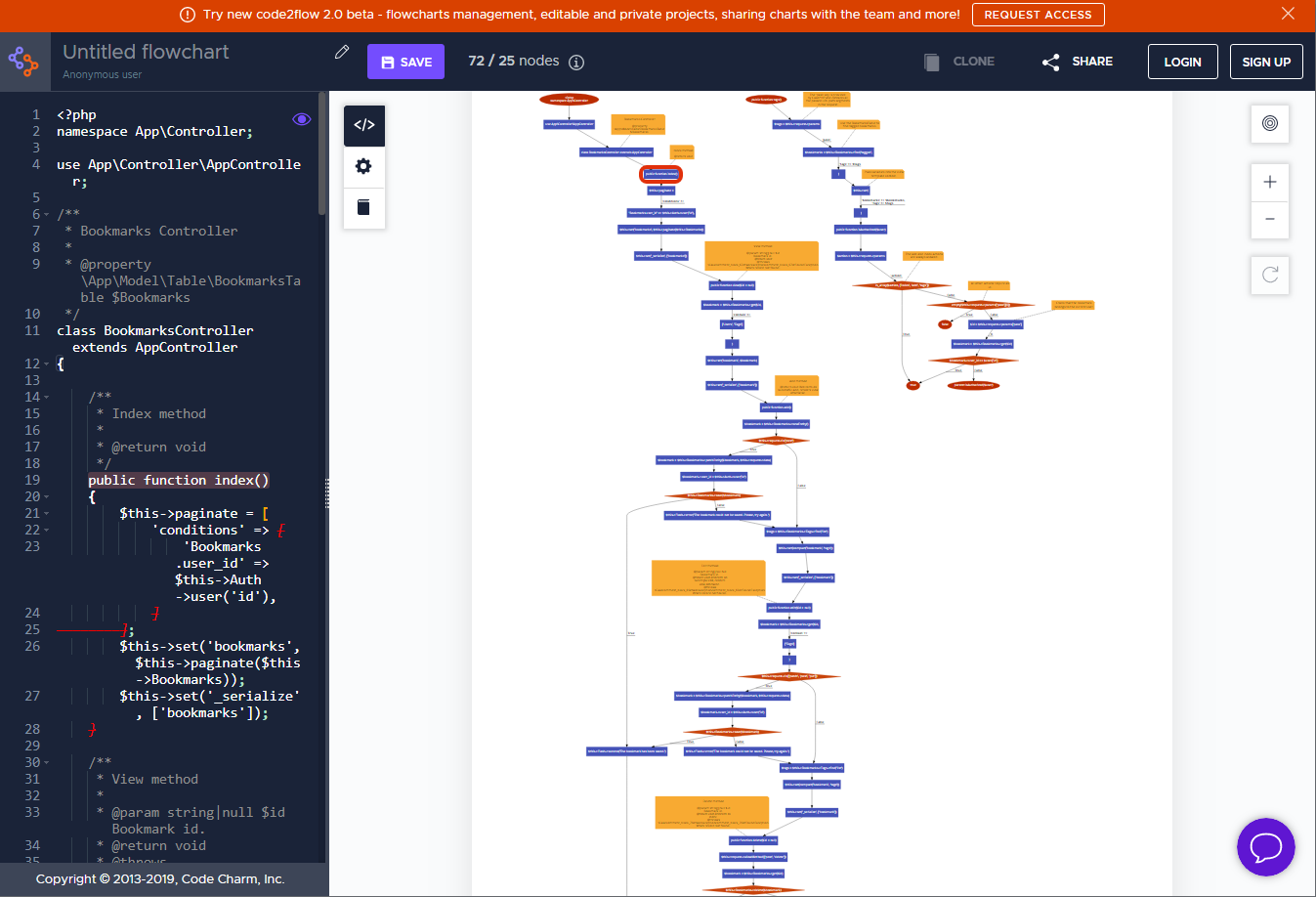The image size is (1316, 897).
Task: Open the support chat bubble
Action: coord(1266,847)
